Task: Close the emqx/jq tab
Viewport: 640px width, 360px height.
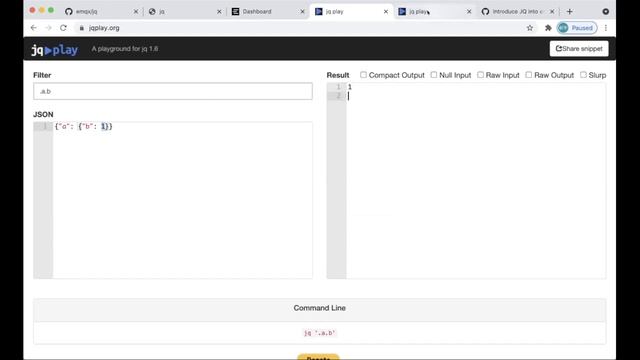Action: tap(136, 11)
